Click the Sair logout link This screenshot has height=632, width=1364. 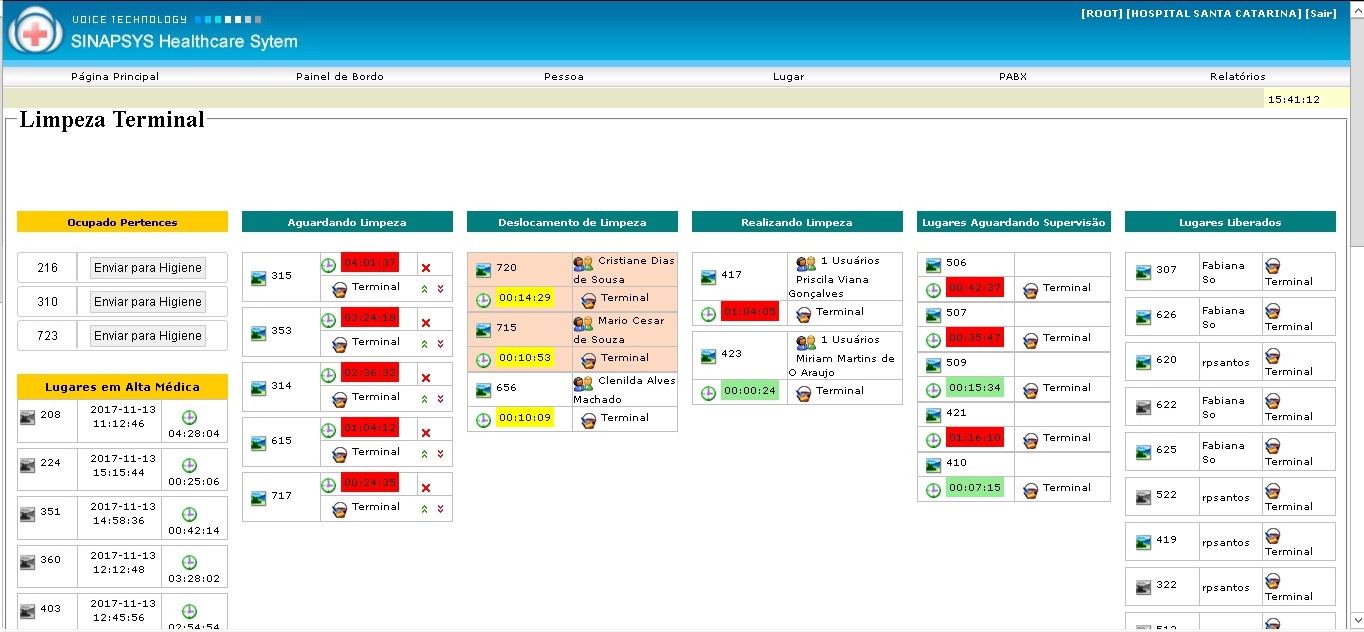click(x=1320, y=14)
